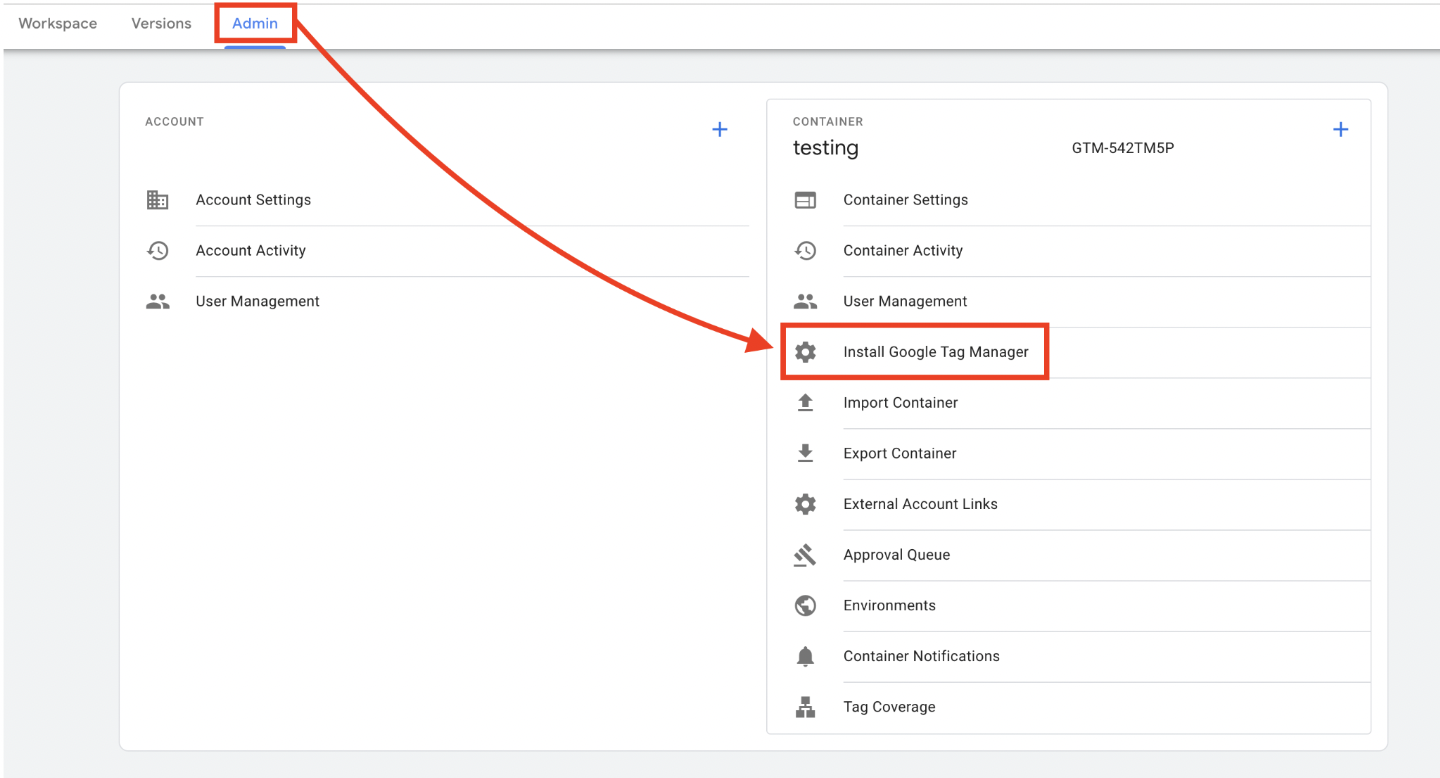Select the Admin tab
This screenshot has width=1440, height=778.
(x=255, y=23)
